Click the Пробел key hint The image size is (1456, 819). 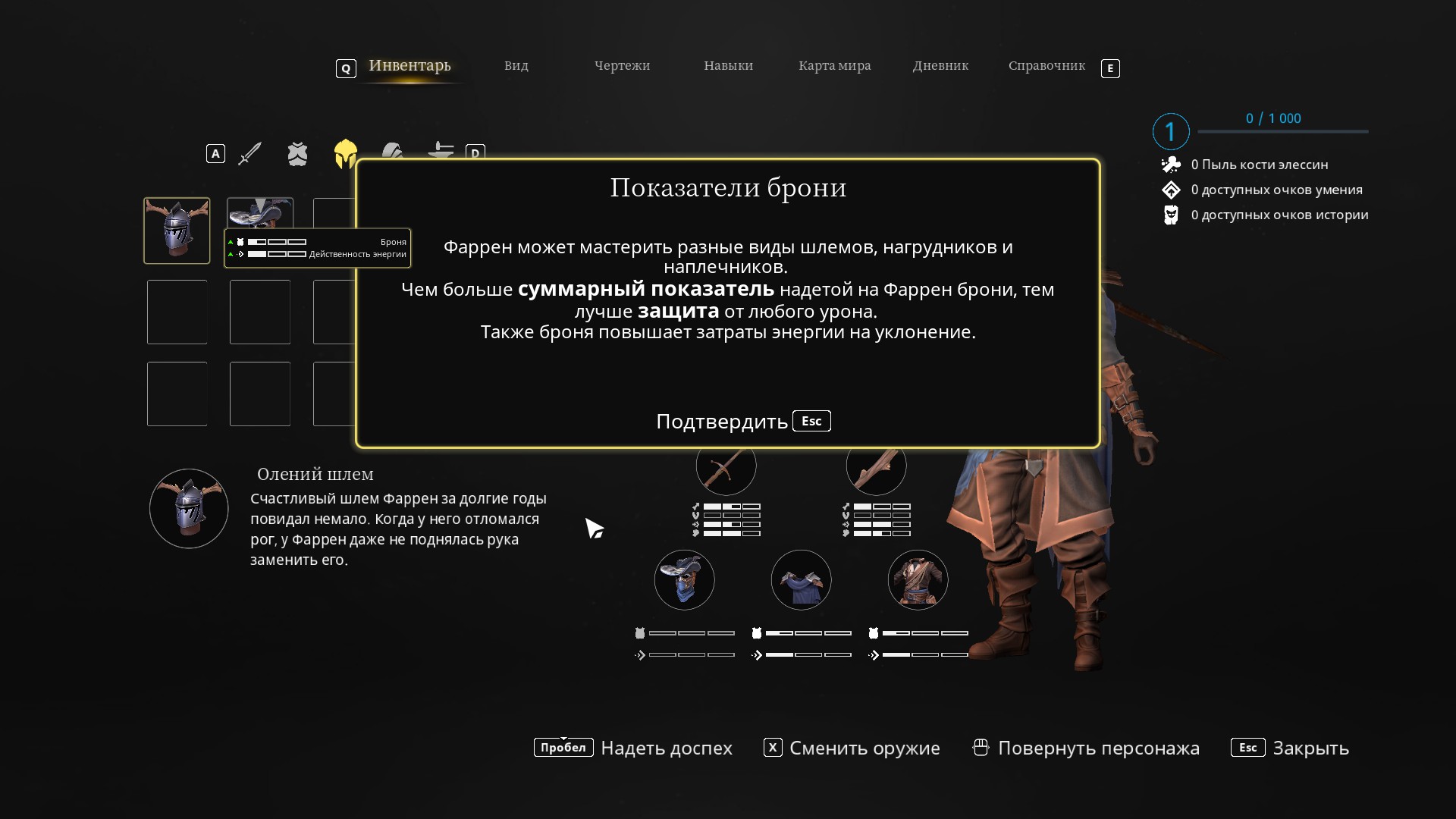[563, 748]
